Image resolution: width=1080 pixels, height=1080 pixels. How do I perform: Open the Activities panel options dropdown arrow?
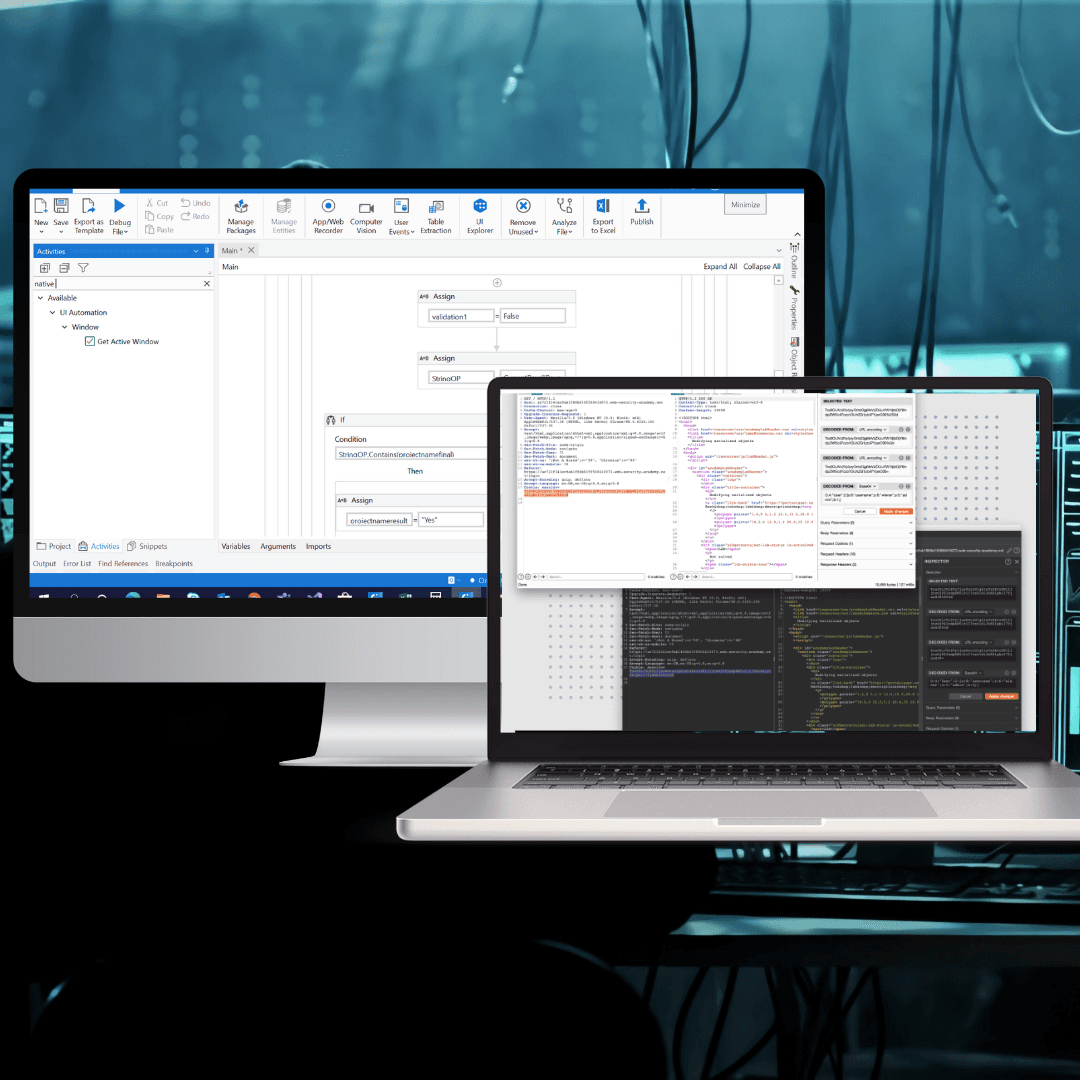pyautogui.click(x=196, y=251)
